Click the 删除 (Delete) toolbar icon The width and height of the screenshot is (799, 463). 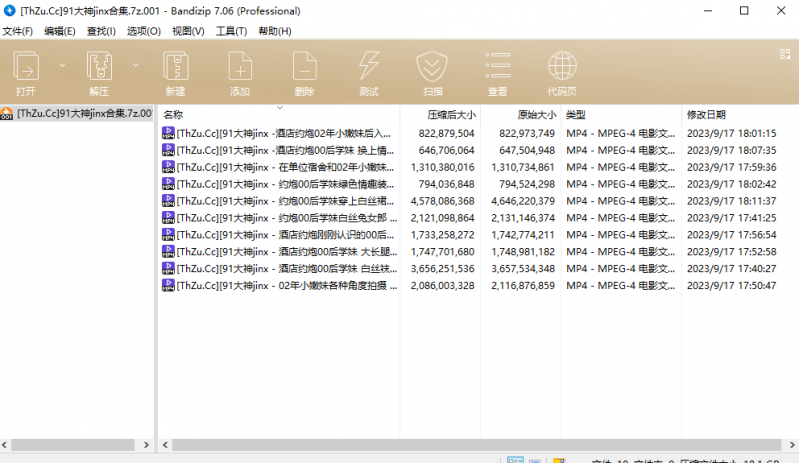304,66
